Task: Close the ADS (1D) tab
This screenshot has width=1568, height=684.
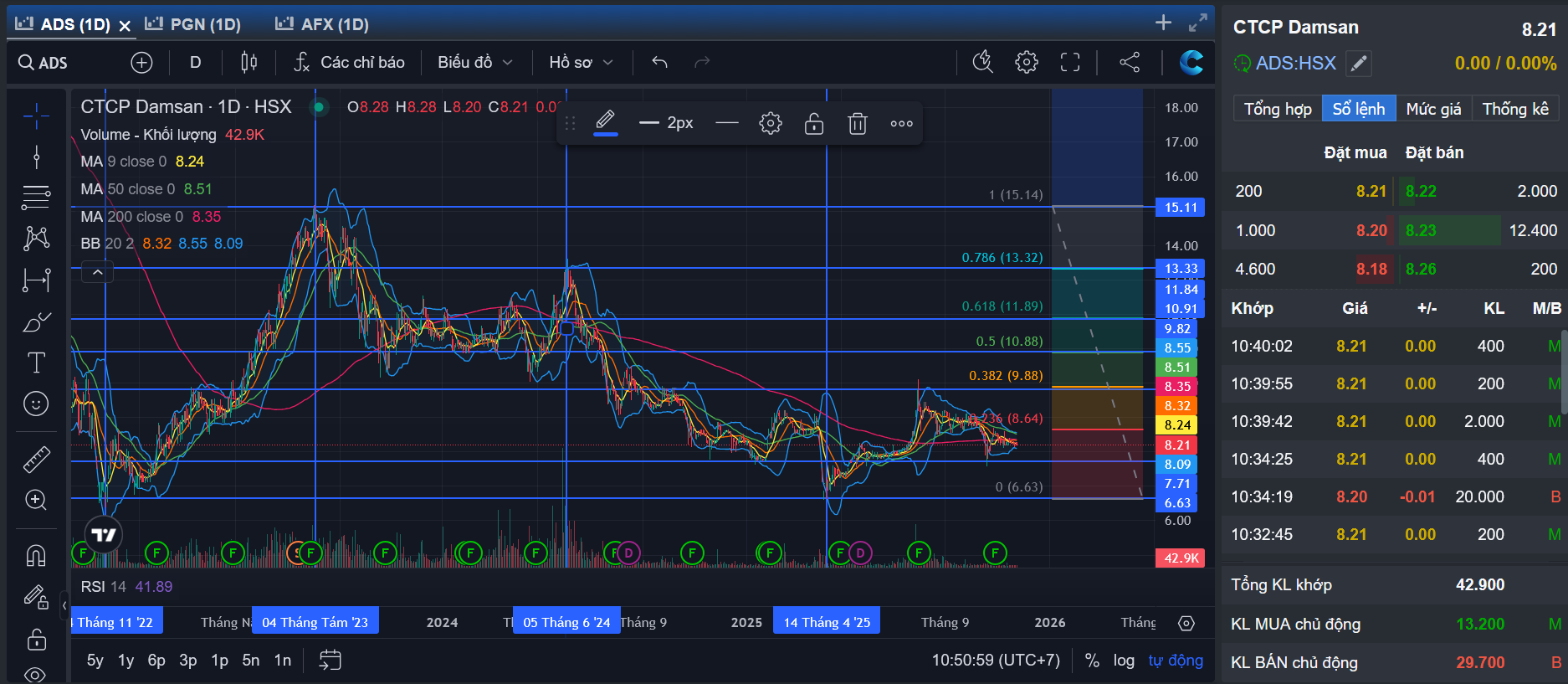Action: (125, 26)
